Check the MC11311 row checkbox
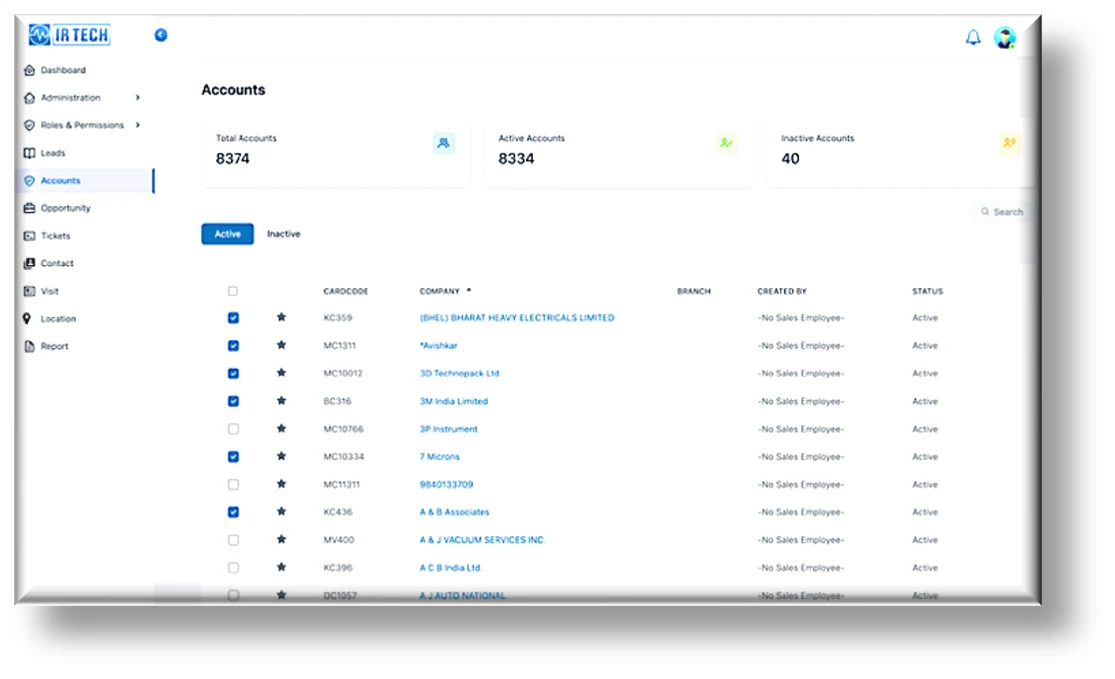Image resolution: width=1115 pixels, height=679 pixels. pyautogui.click(x=233, y=484)
